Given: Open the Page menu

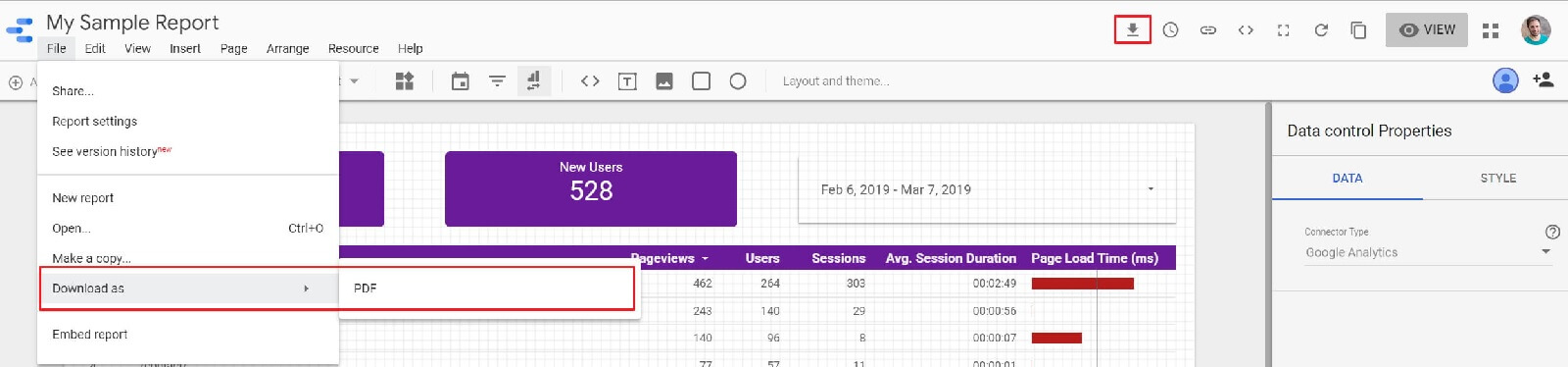Looking at the screenshot, I should [233, 48].
